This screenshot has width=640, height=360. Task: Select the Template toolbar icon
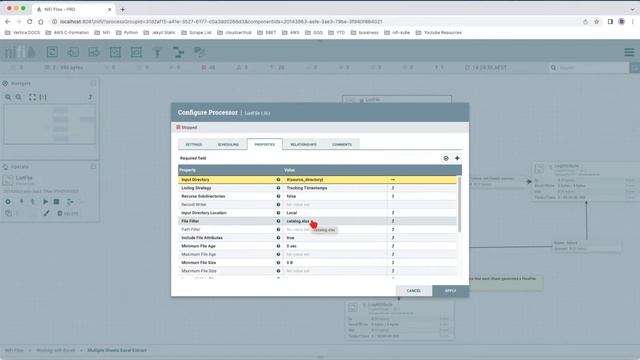pyautogui.click(x=178, y=52)
